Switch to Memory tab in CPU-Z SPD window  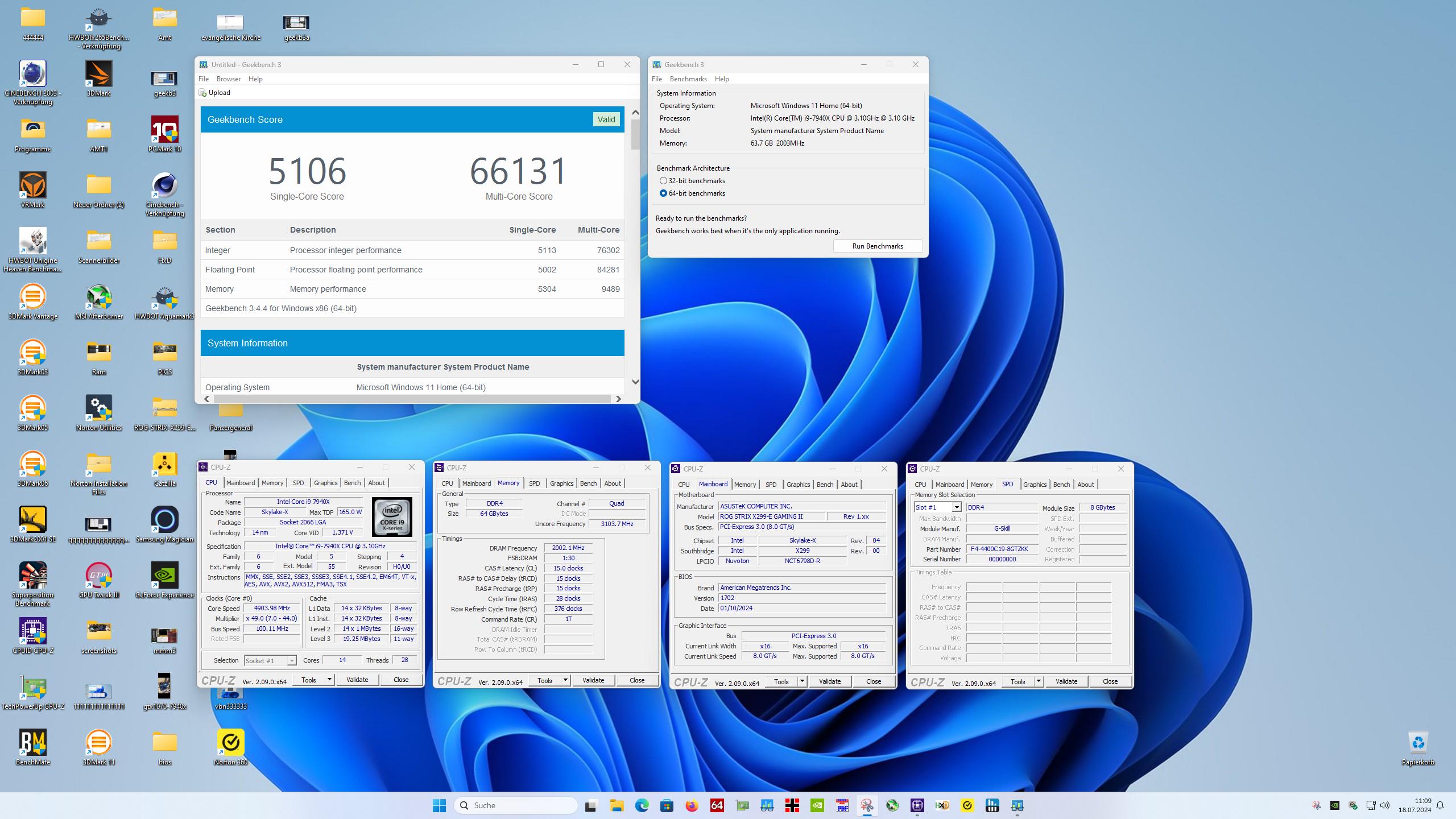click(981, 485)
